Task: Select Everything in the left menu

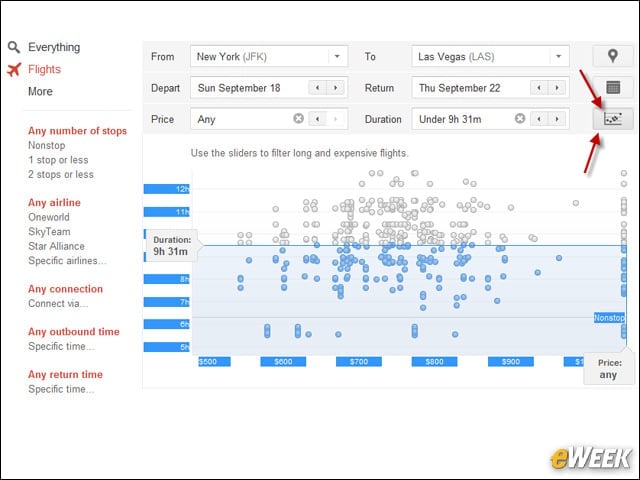Action: [54, 47]
